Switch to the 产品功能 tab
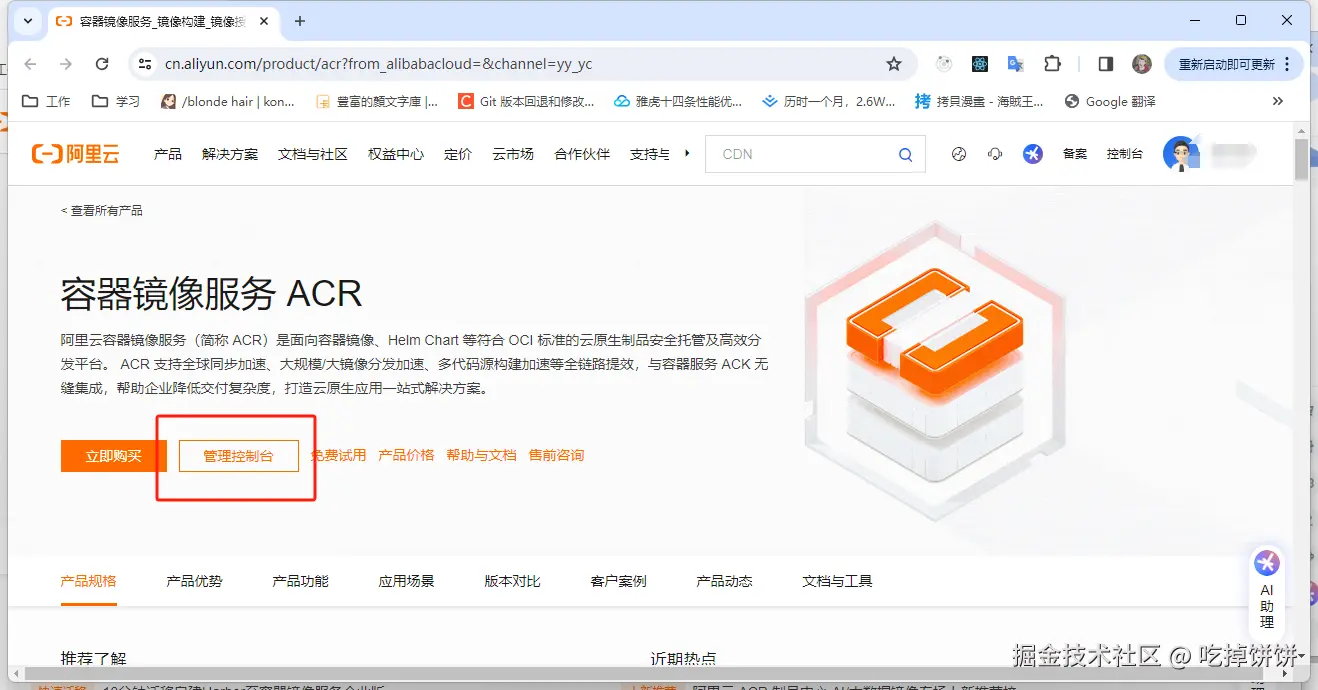 tap(300, 581)
